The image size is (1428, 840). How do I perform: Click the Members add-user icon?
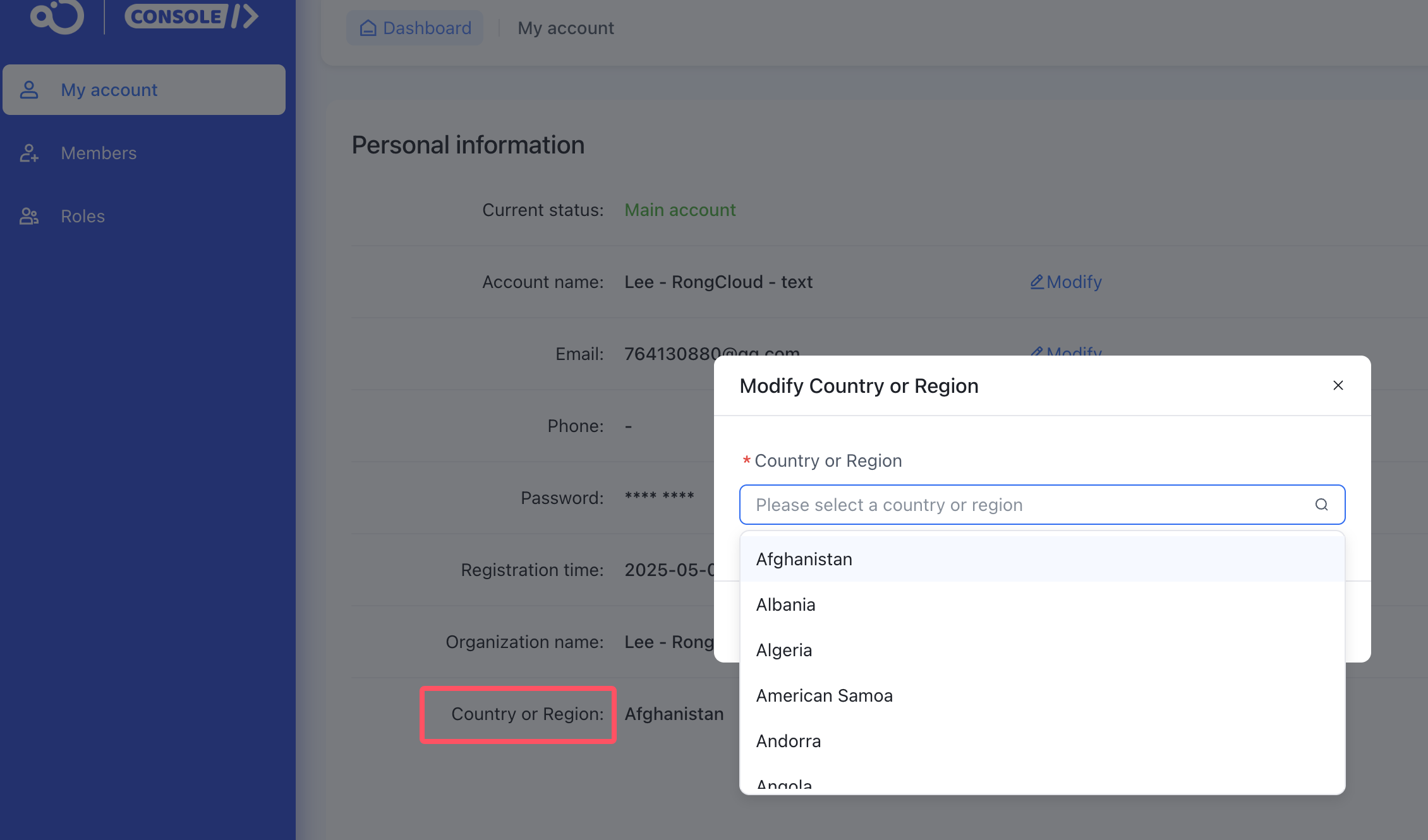click(29, 153)
